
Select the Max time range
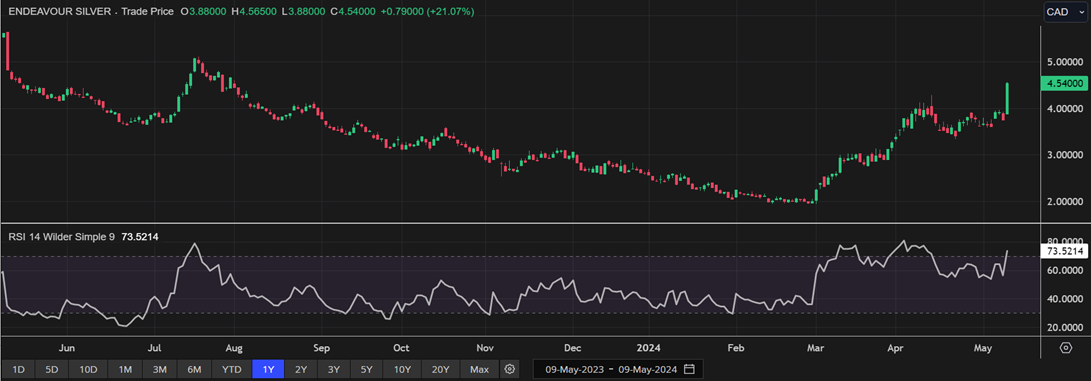pyautogui.click(x=479, y=369)
